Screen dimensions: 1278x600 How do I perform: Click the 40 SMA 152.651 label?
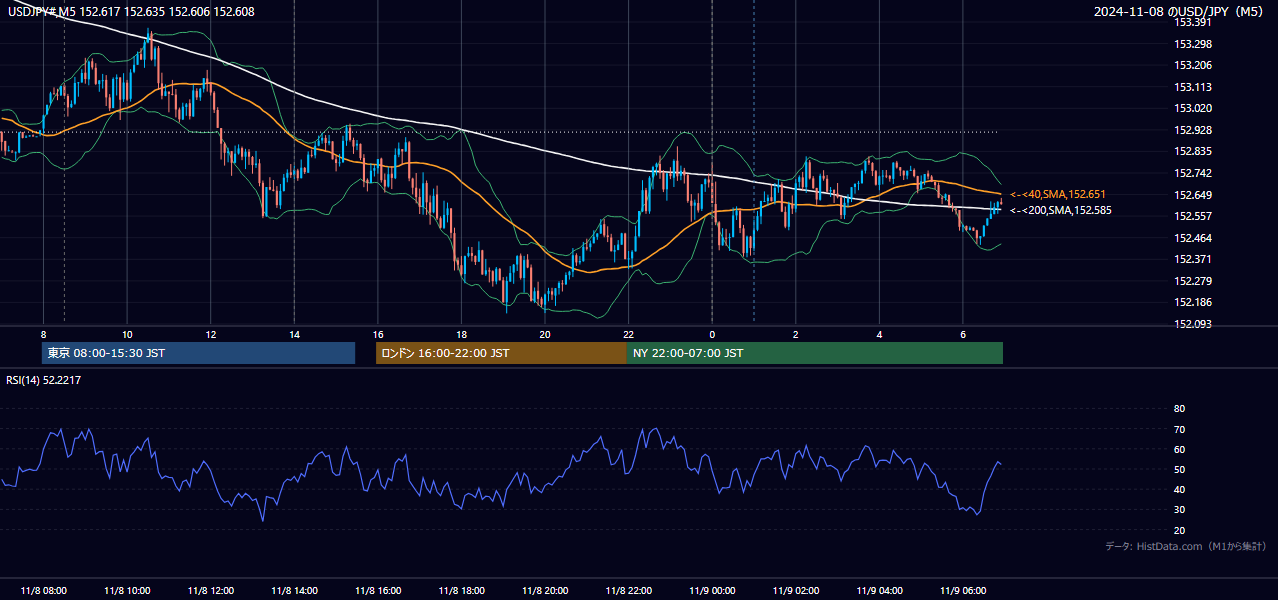(x=1058, y=194)
